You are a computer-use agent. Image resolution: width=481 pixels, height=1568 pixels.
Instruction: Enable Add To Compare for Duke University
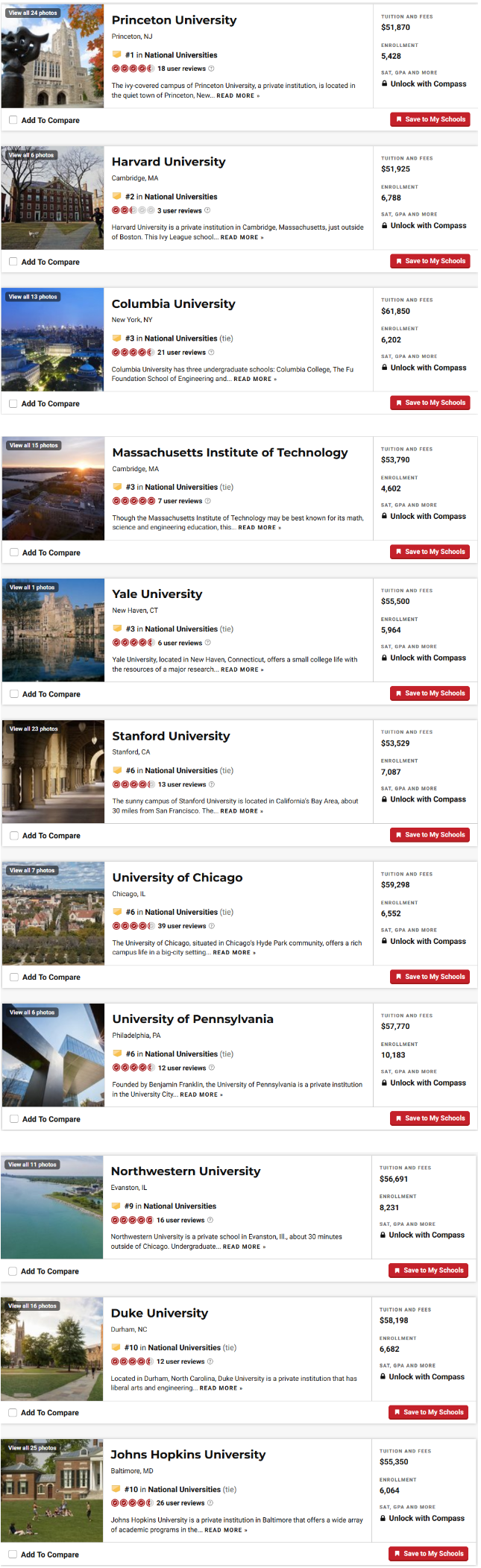click(13, 1413)
